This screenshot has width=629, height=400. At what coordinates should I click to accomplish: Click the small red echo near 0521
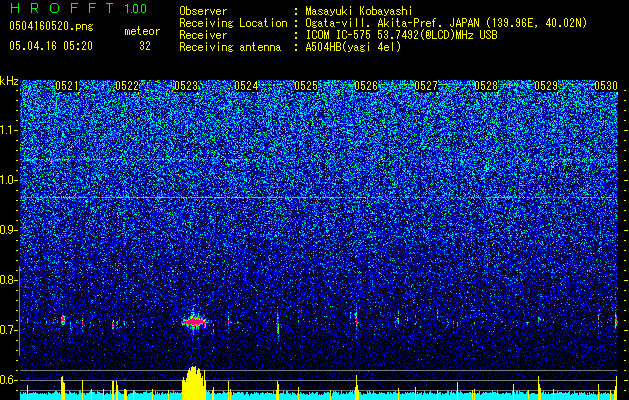pos(63,320)
